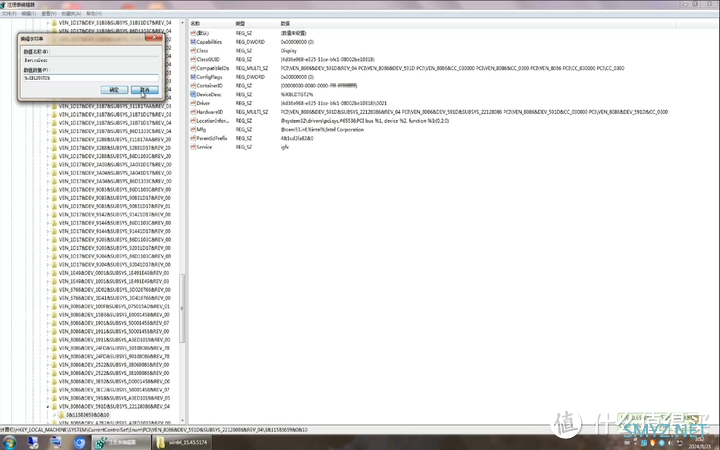
Task: Click the 取消 (Cancel) button in dialog
Action: pyautogui.click(x=143, y=89)
